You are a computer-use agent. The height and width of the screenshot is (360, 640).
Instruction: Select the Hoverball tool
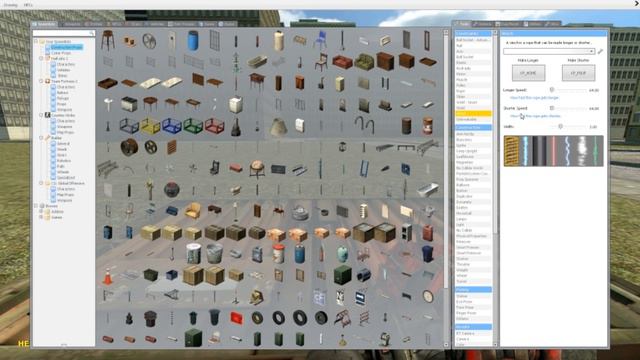(473, 213)
